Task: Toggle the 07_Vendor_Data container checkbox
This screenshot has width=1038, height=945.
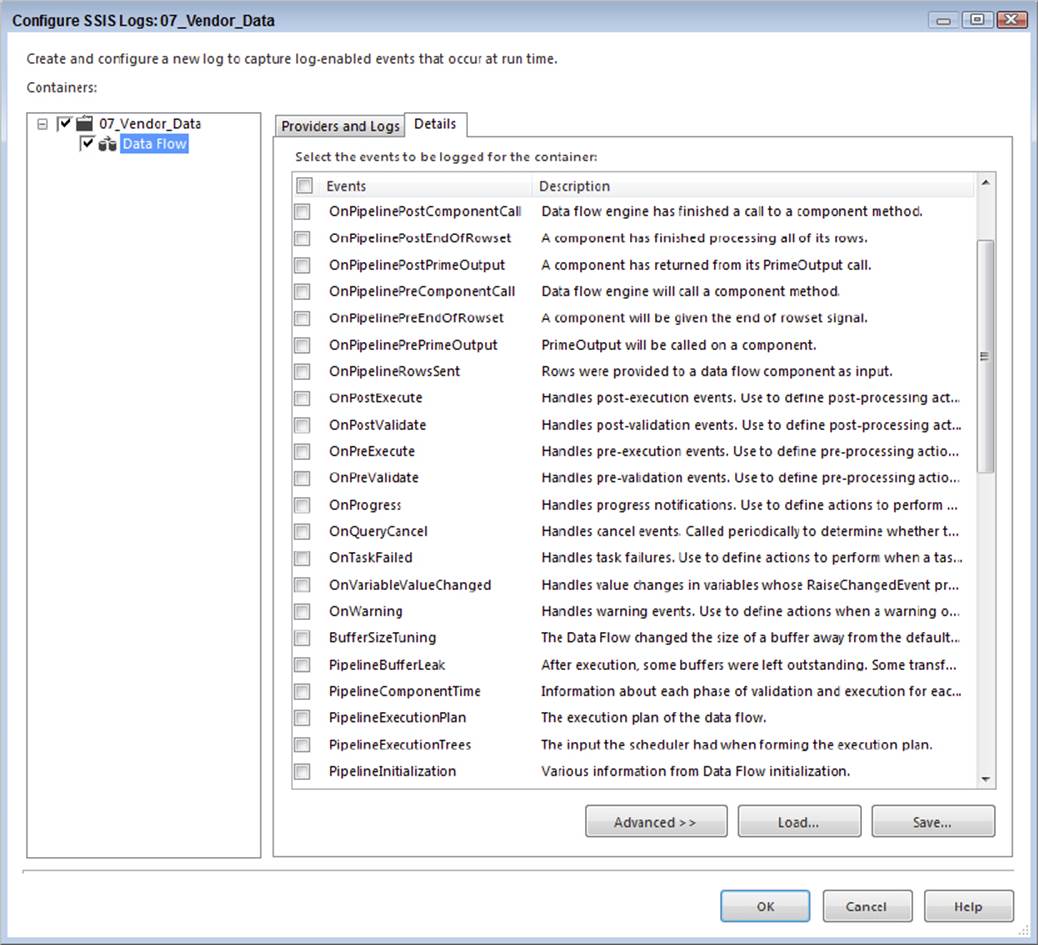Action: pos(64,123)
